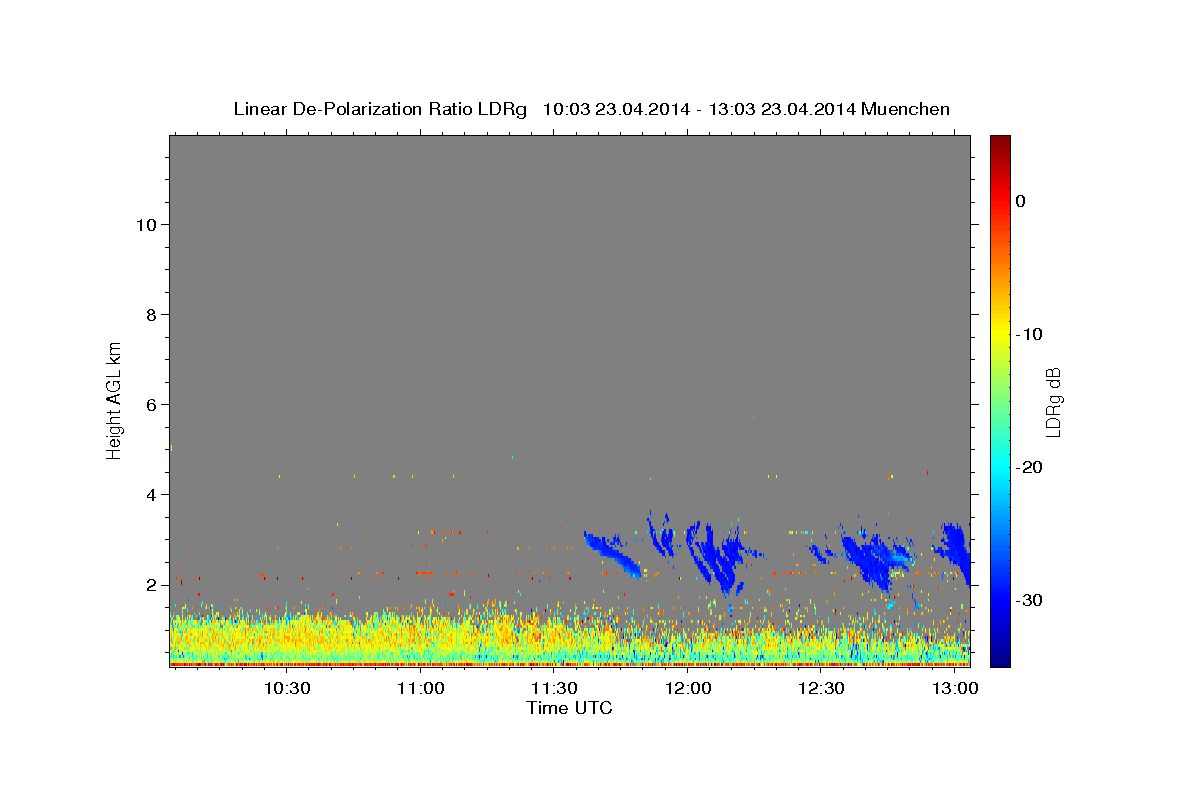Click the height tick label 6
This screenshot has height=800, width=1200.
point(151,404)
